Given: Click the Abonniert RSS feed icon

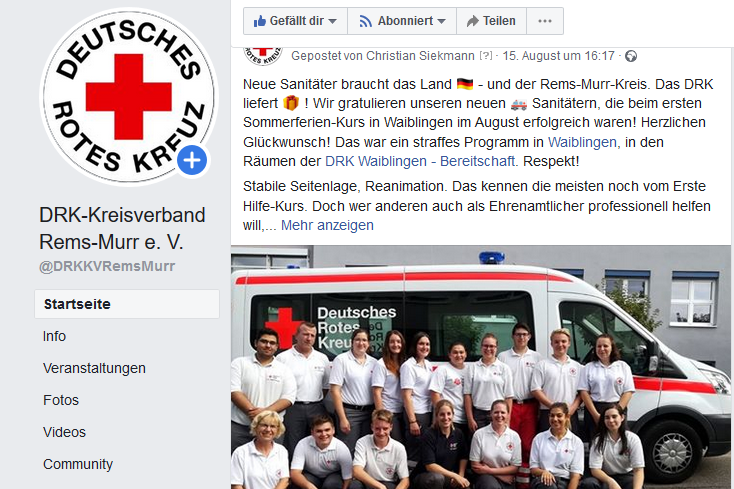Looking at the screenshot, I should pyautogui.click(x=366, y=21).
